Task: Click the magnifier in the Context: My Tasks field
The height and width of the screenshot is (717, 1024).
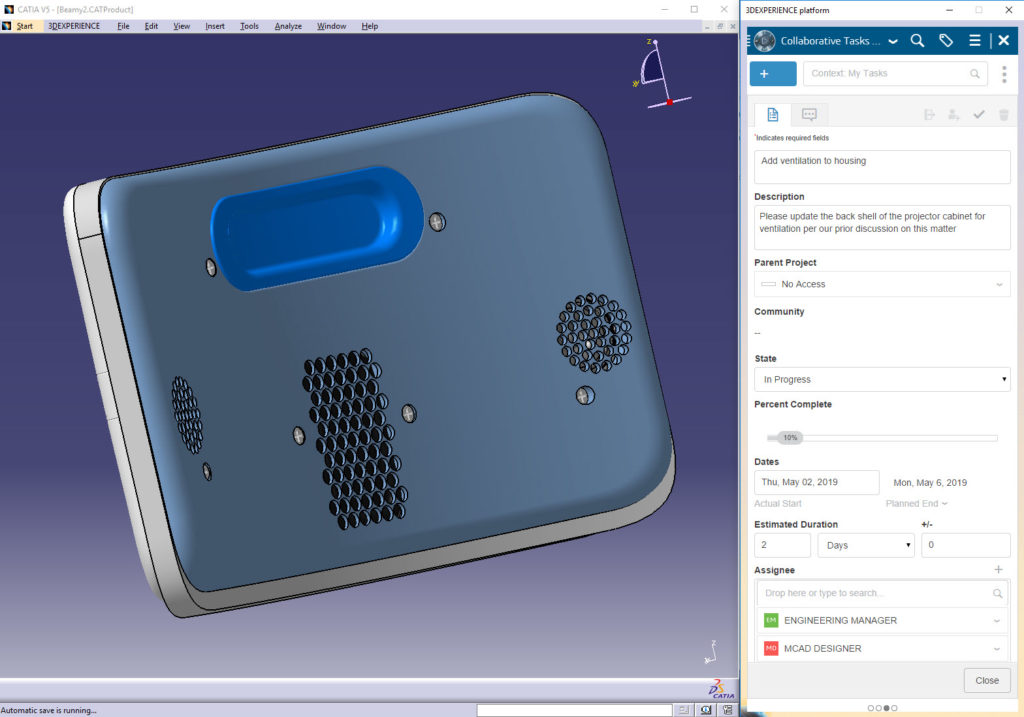Action: pyautogui.click(x=974, y=74)
